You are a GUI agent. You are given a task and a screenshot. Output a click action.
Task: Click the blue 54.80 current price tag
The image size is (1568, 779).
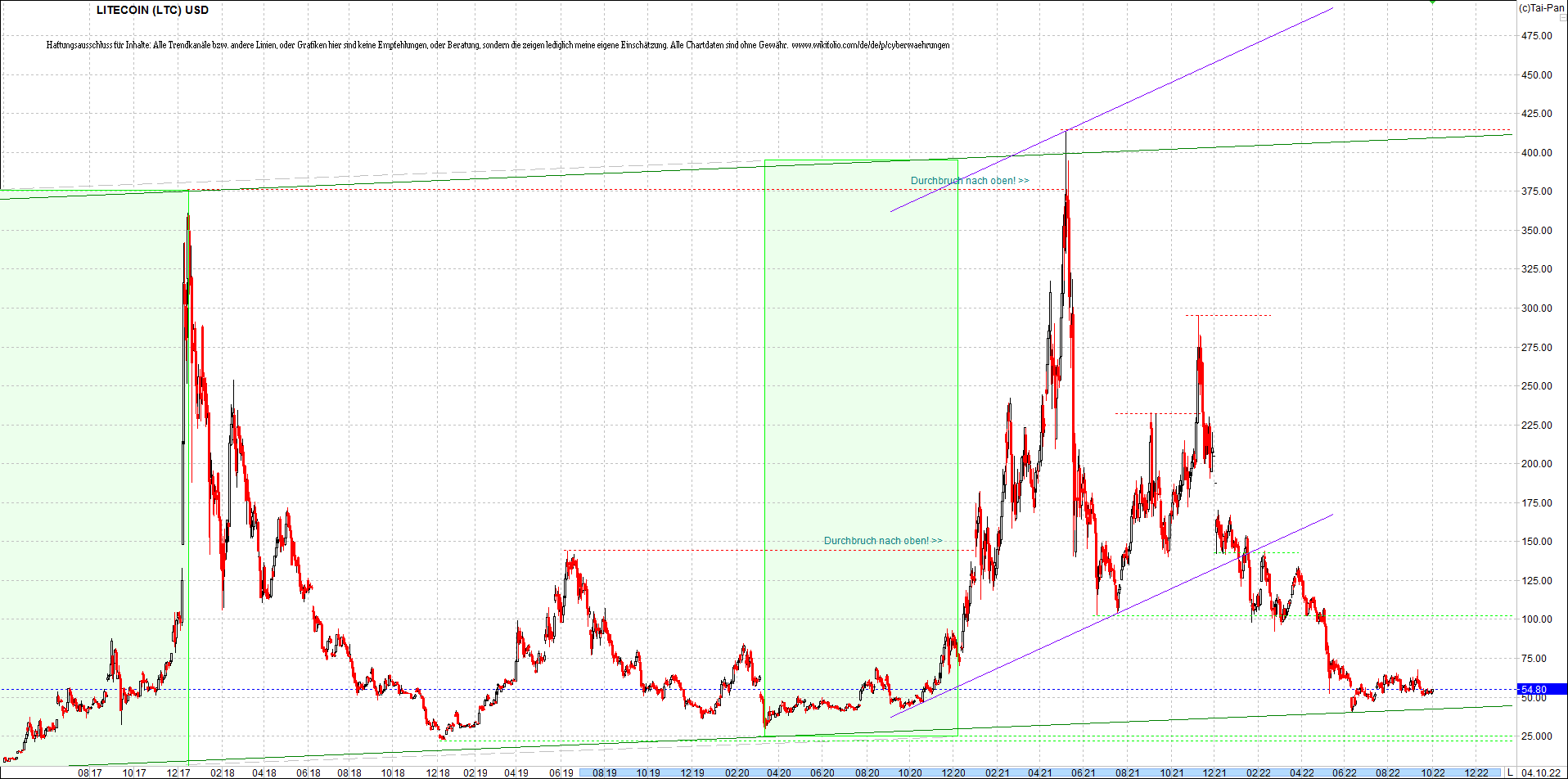pos(1543,690)
